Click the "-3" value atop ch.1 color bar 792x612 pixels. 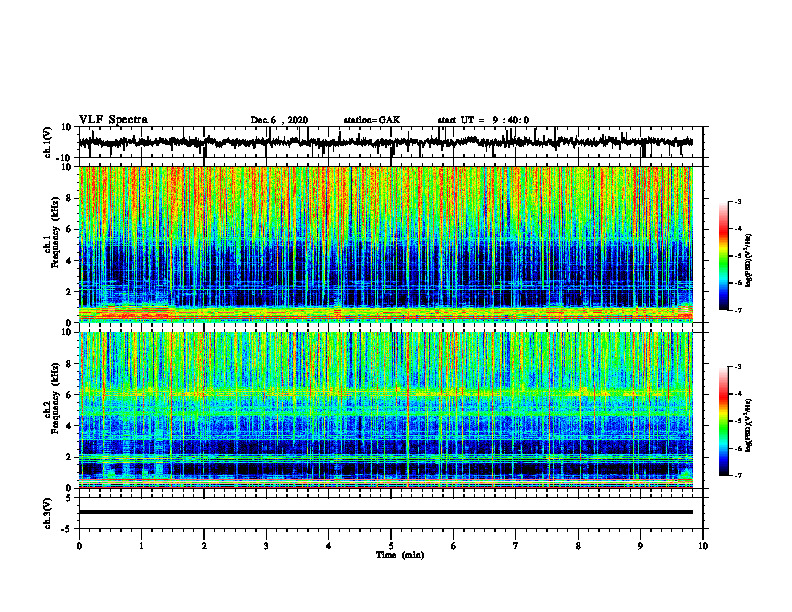click(x=737, y=201)
